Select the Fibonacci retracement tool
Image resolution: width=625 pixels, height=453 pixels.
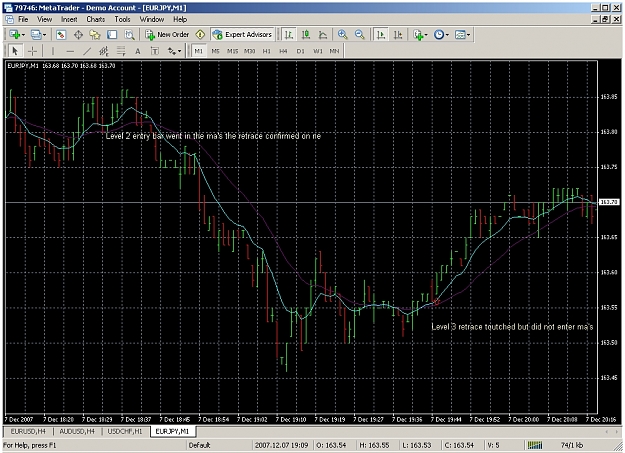point(121,51)
